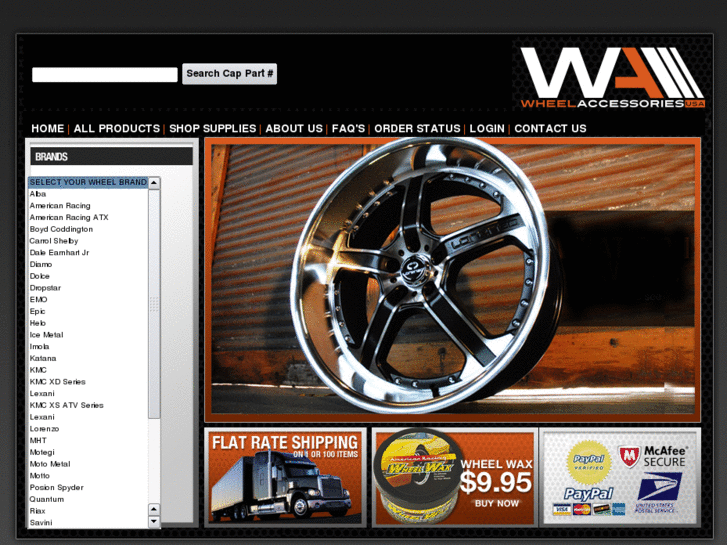Select KMC brand entry
The image size is (727, 545).
pyautogui.click(x=88, y=370)
